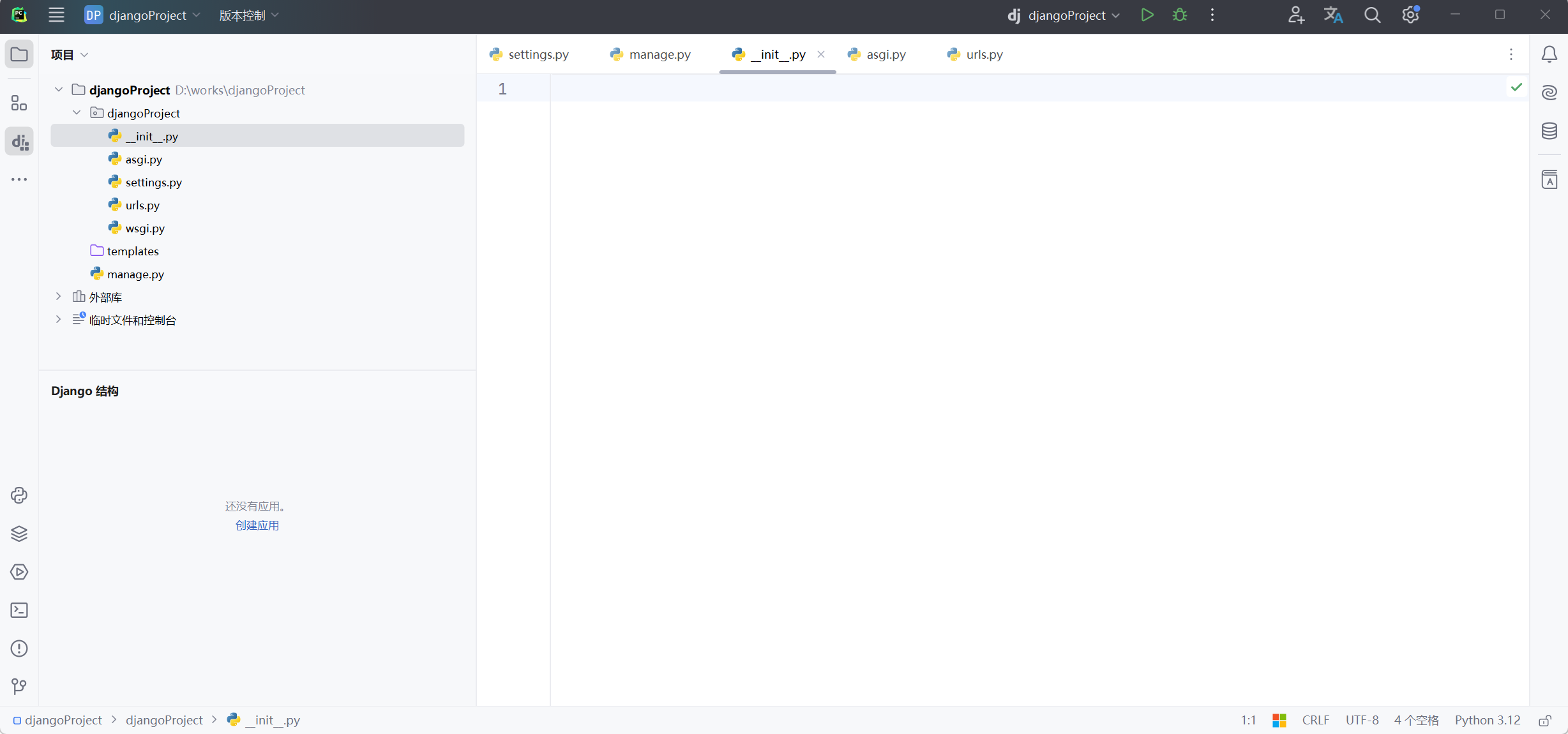Open the Terminal tool window

tap(19, 610)
